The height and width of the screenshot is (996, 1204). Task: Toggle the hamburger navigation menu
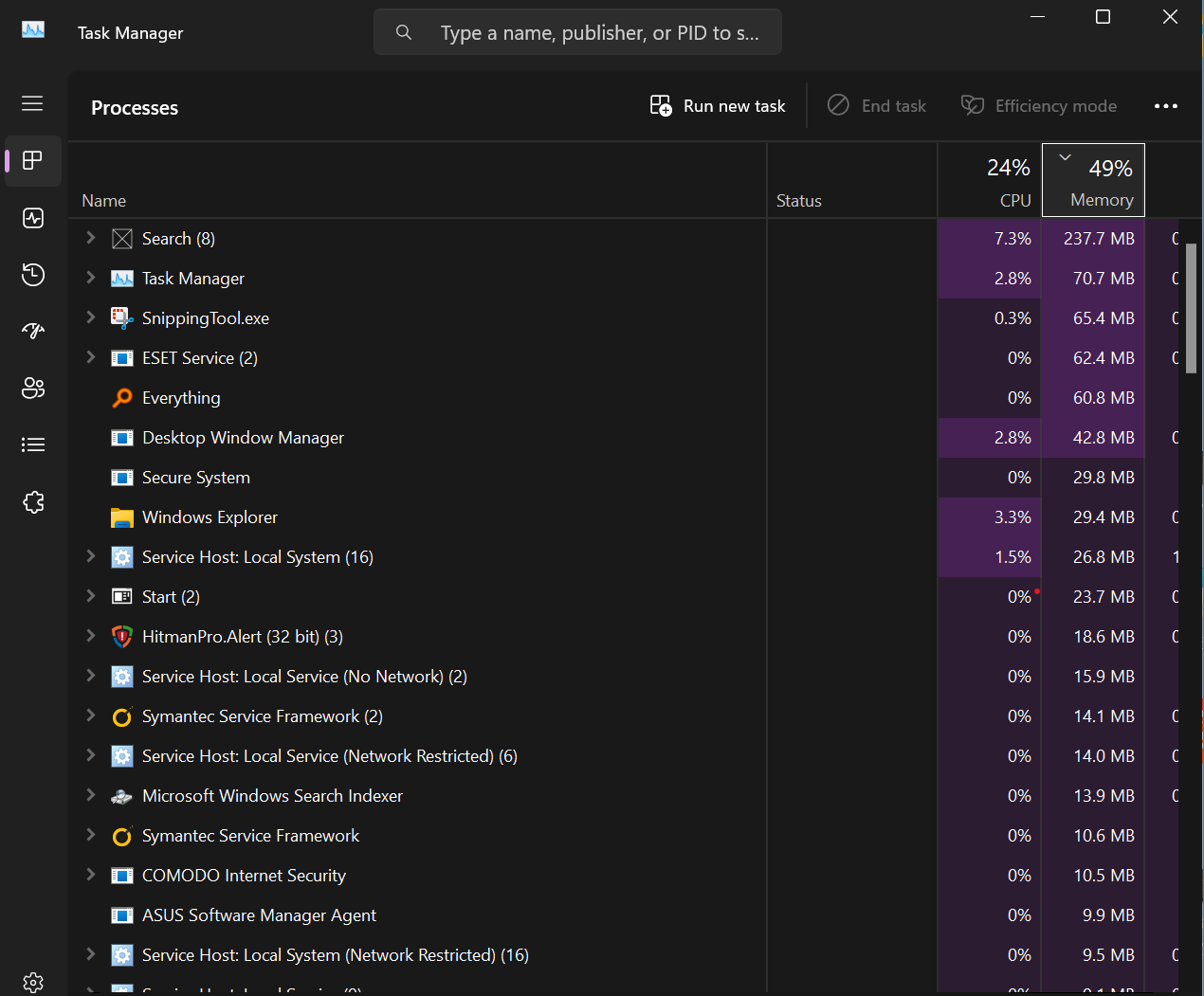pos(32,103)
